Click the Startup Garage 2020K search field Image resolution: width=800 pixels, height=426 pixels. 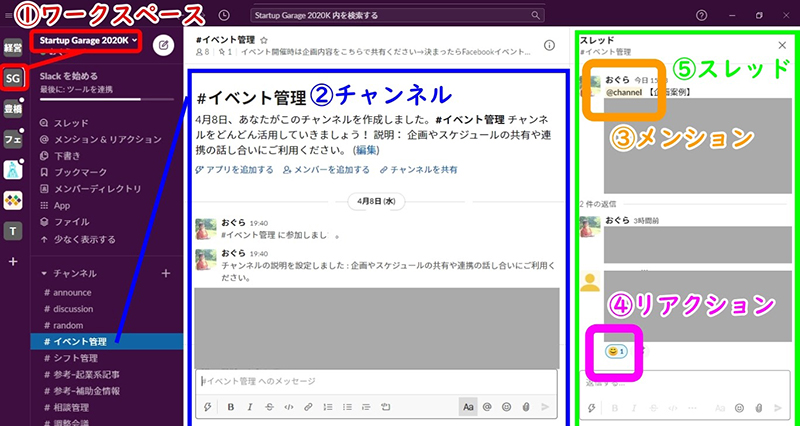click(x=397, y=15)
